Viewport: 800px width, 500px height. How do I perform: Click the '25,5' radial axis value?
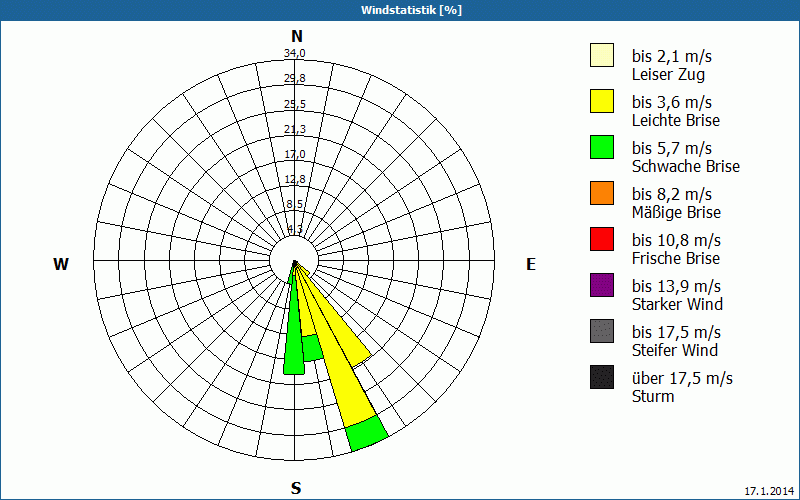click(295, 104)
